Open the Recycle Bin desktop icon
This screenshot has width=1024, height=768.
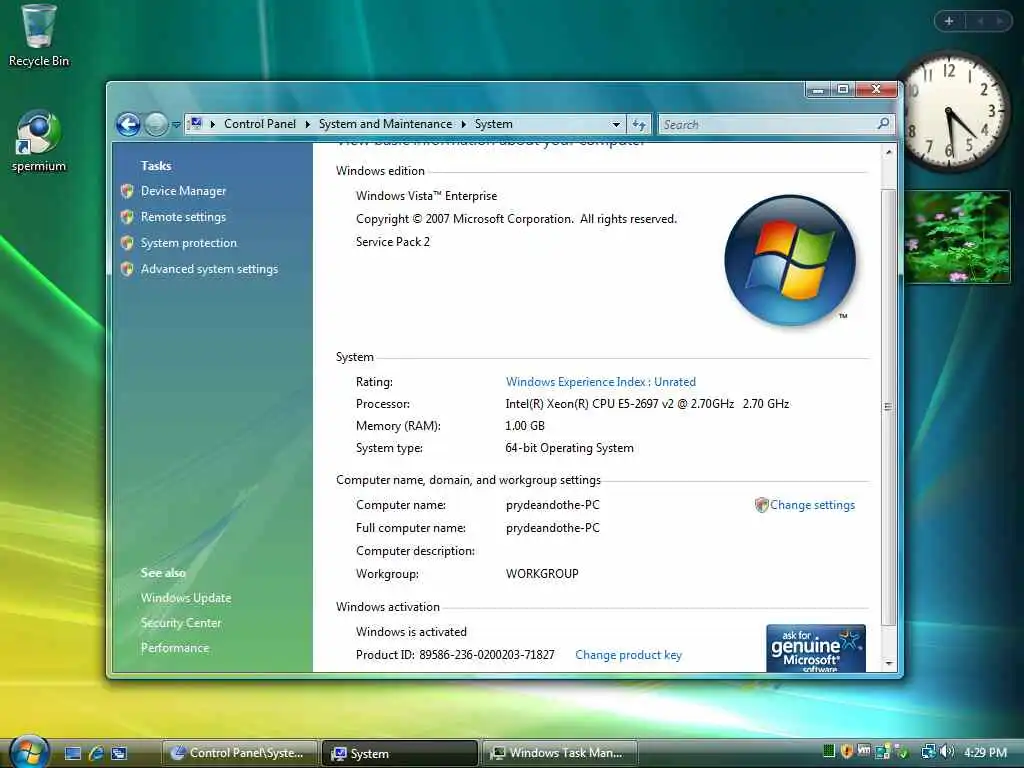pyautogui.click(x=38, y=36)
